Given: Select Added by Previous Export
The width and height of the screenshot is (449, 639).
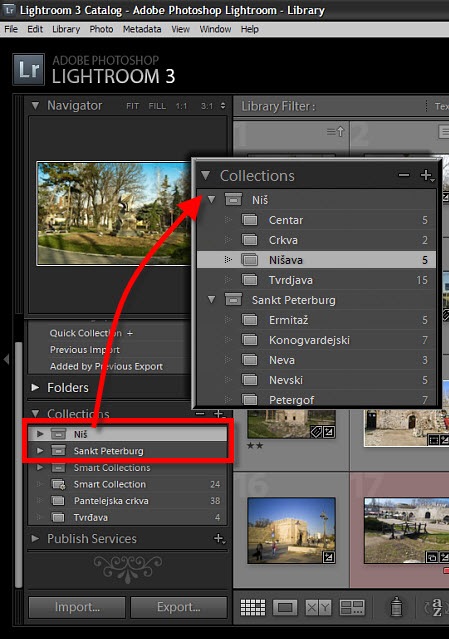Looking at the screenshot, I should [x=106, y=366].
